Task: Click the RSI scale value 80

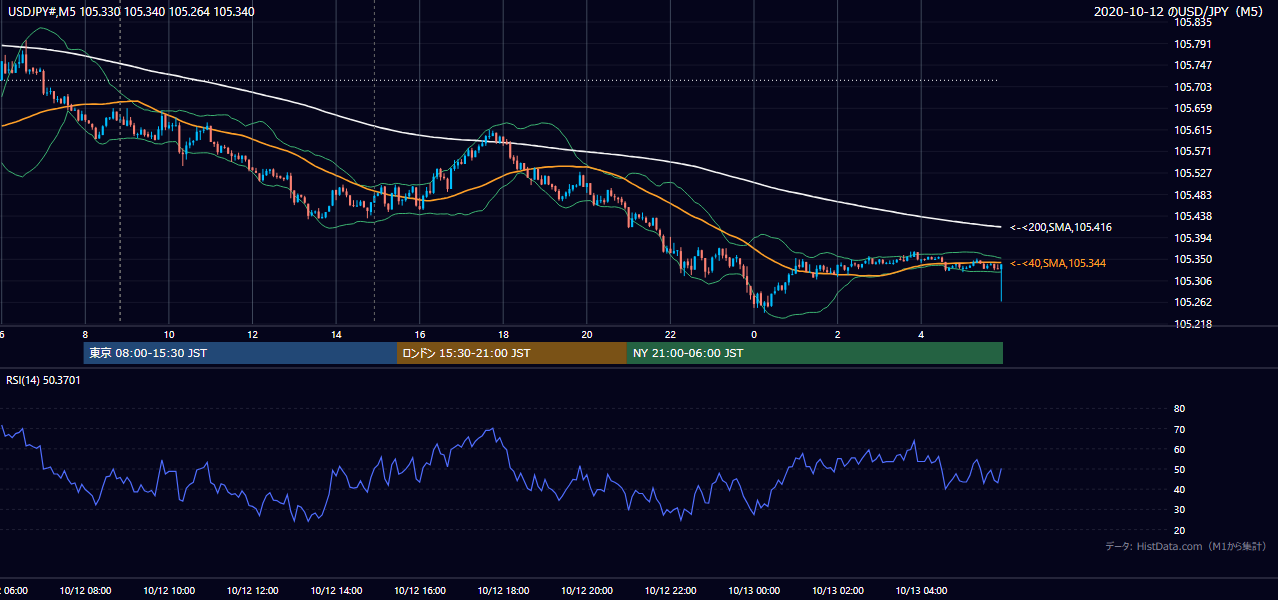Action: pyautogui.click(x=1179, y=409)
